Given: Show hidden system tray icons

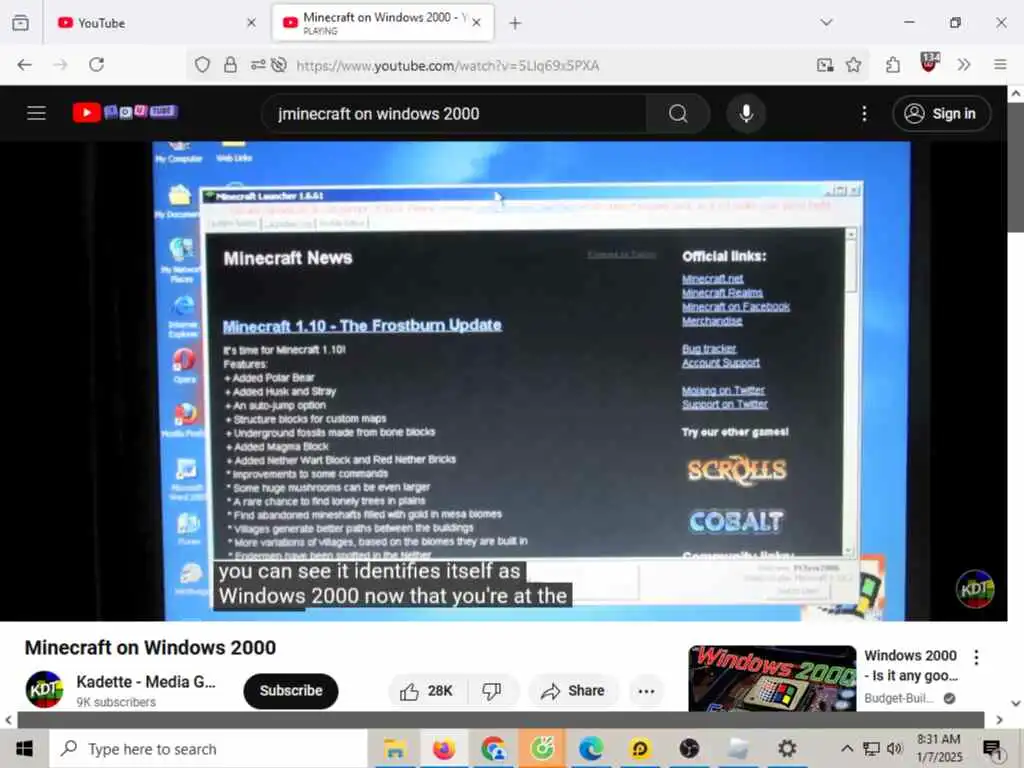Looking at the screenshot, I should click(x=846, y=748).
